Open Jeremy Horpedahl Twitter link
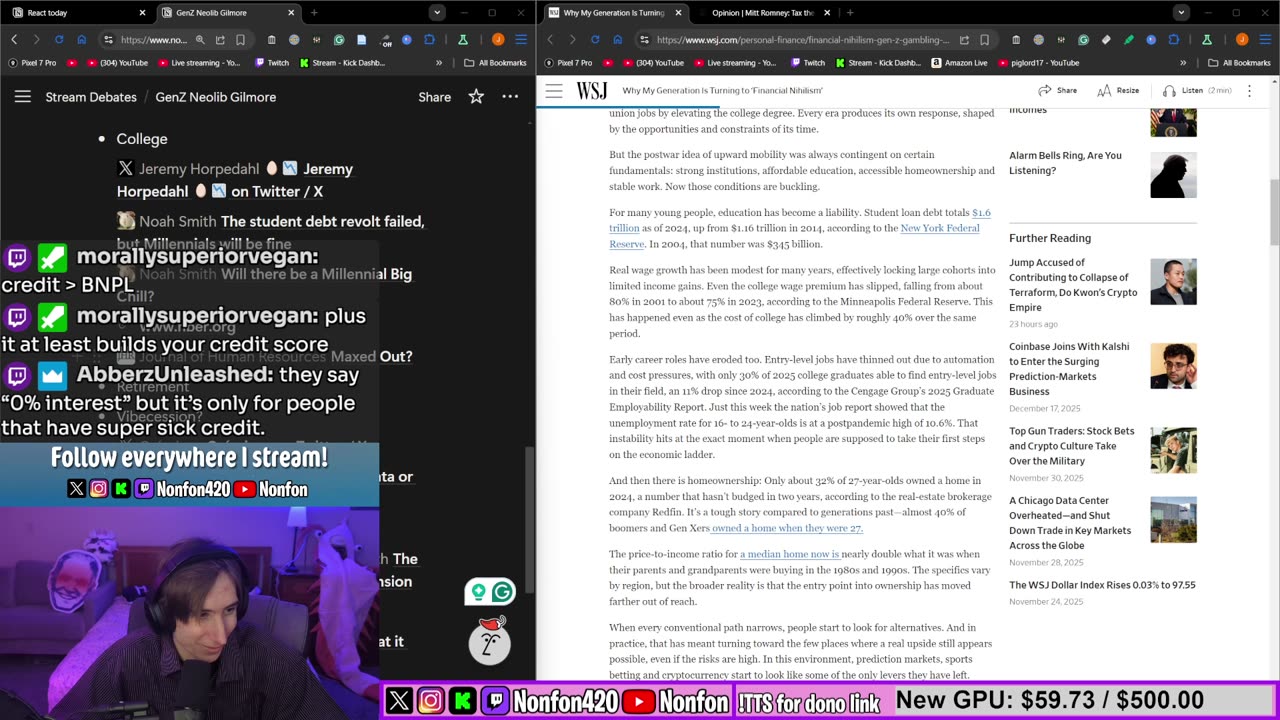The height and width of the screenshot is (720, 1280). [x=235, y=180]
